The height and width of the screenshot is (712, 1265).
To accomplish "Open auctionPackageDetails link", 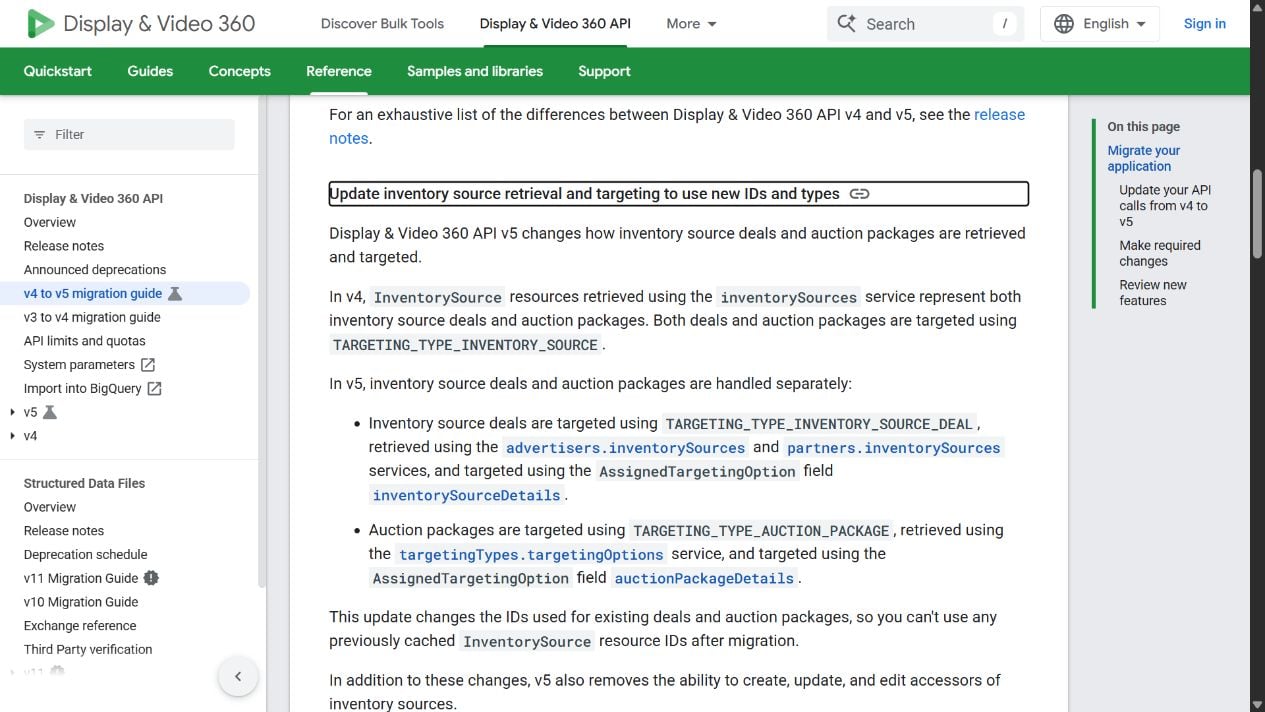I will pos(704,578).
